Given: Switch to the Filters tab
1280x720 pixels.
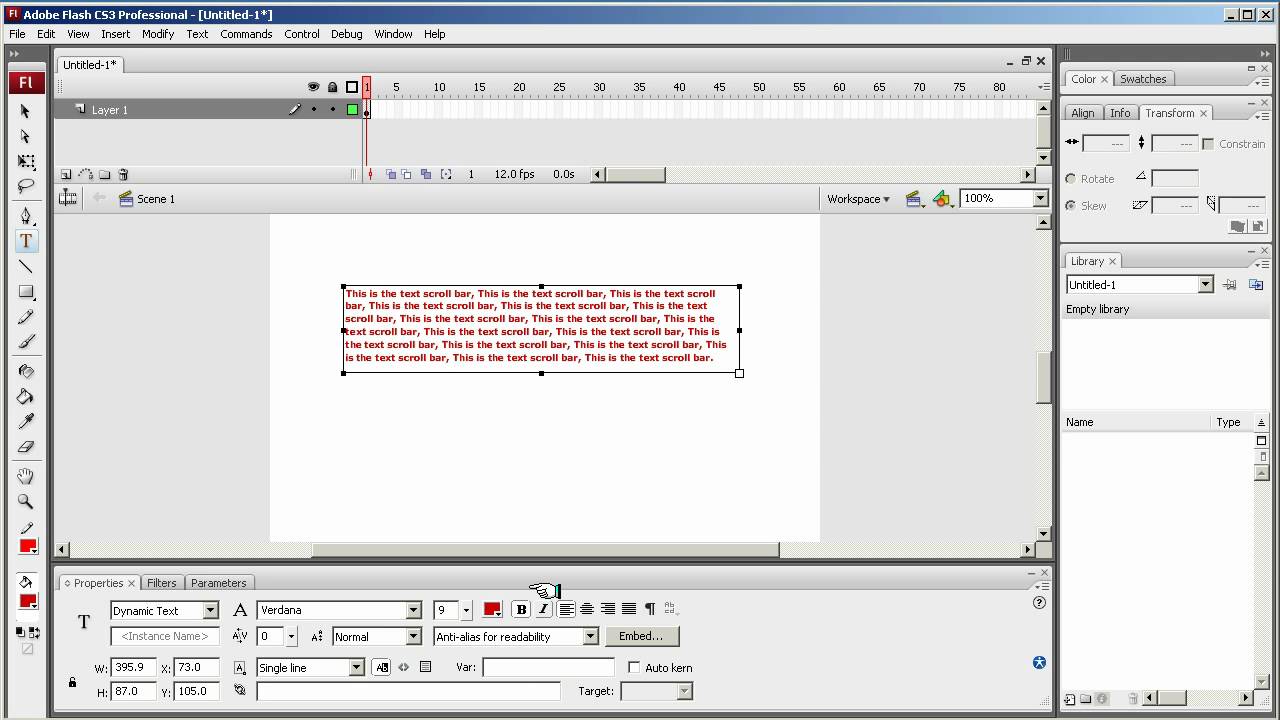Looking at the screenshot, I should pyautogui.click(x=161, y=583).
